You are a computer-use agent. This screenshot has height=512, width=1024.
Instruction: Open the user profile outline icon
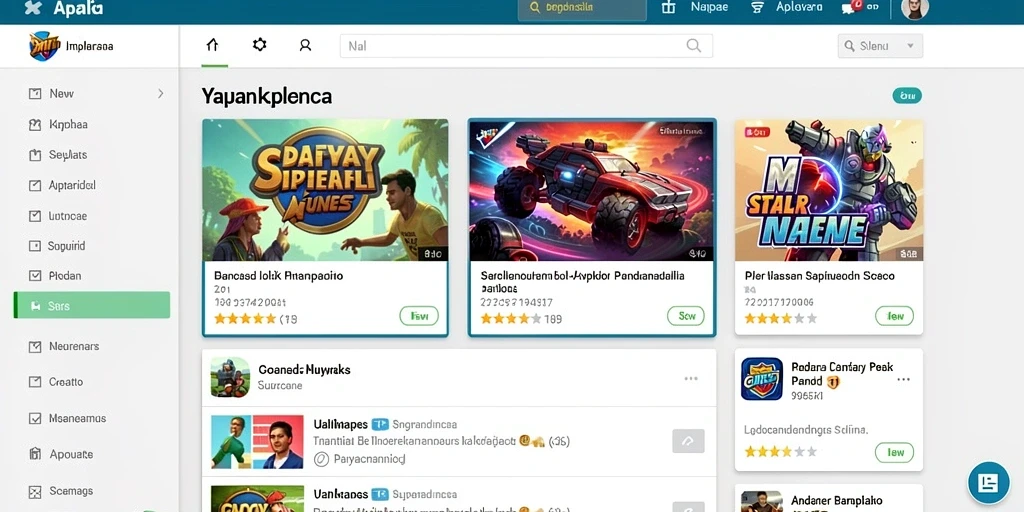(x=305, y=45)
